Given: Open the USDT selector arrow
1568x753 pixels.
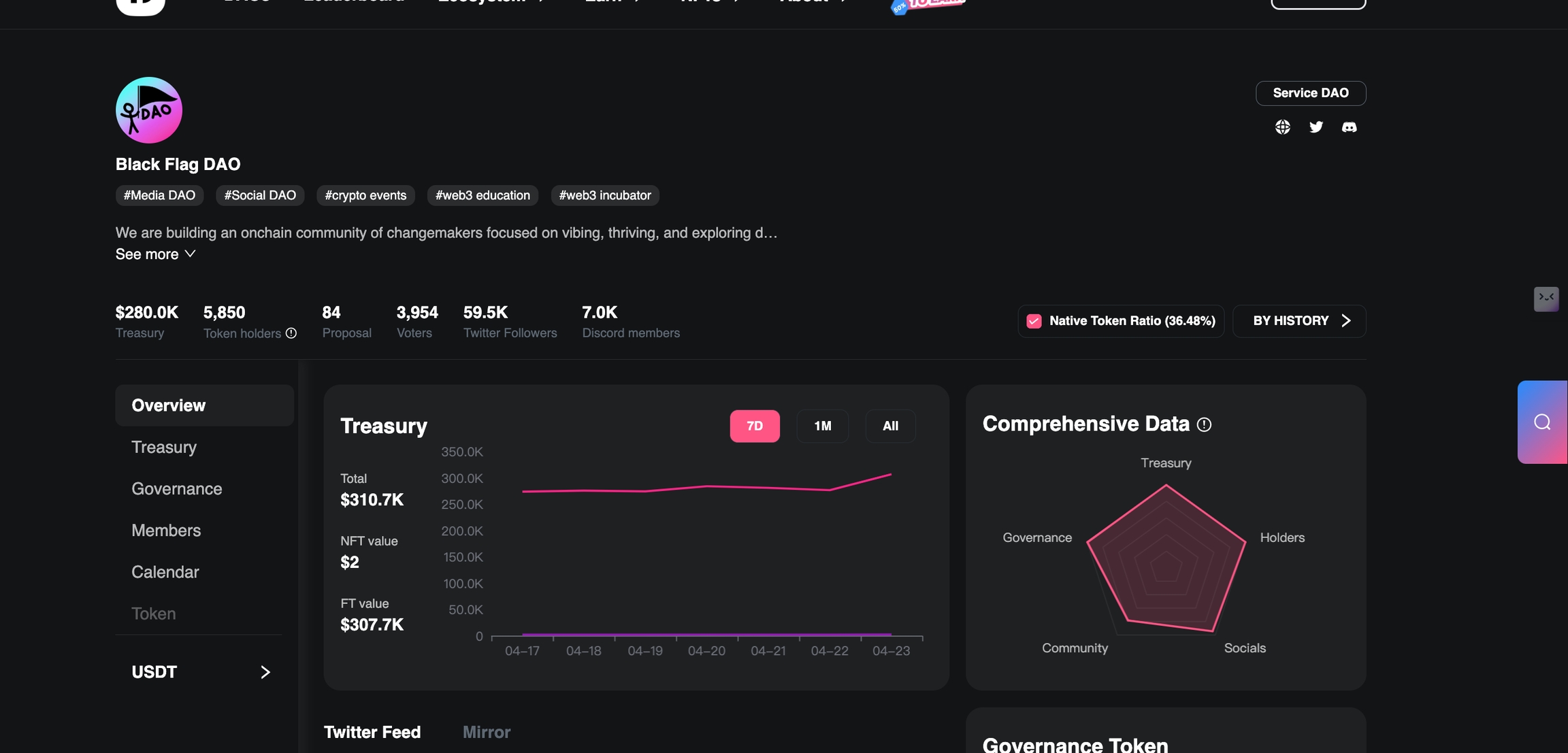Looking at the screenshot, I should pos(265,672).
